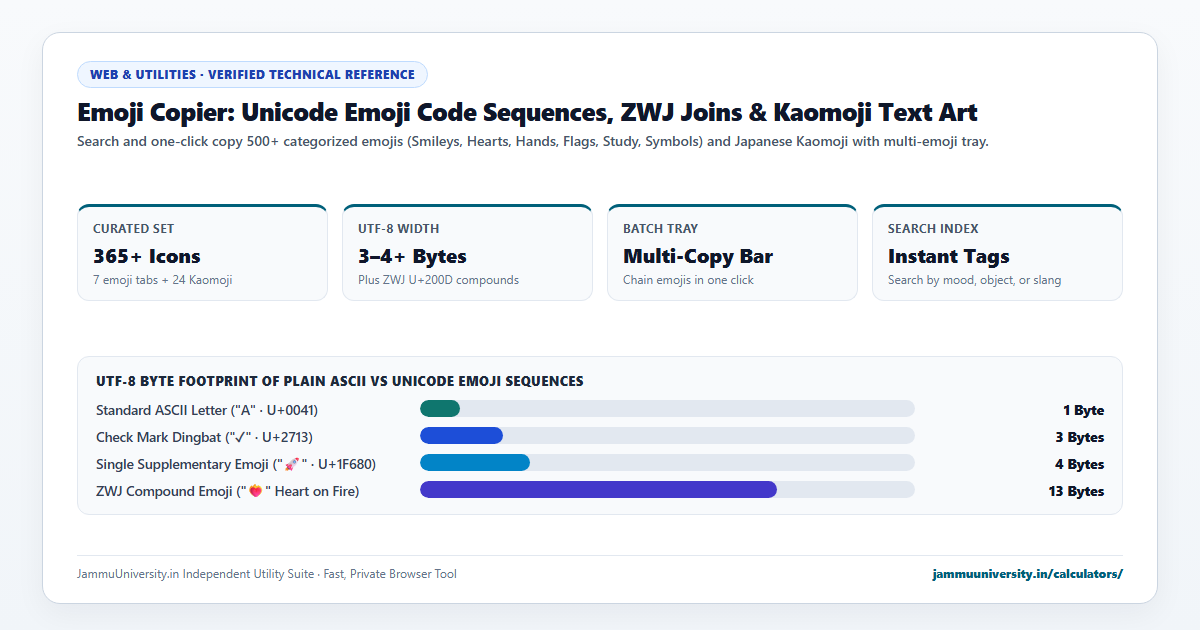Click 'Plus ZWJ U+200D compounds' text

pyautogui.click(x=438, y=280)
